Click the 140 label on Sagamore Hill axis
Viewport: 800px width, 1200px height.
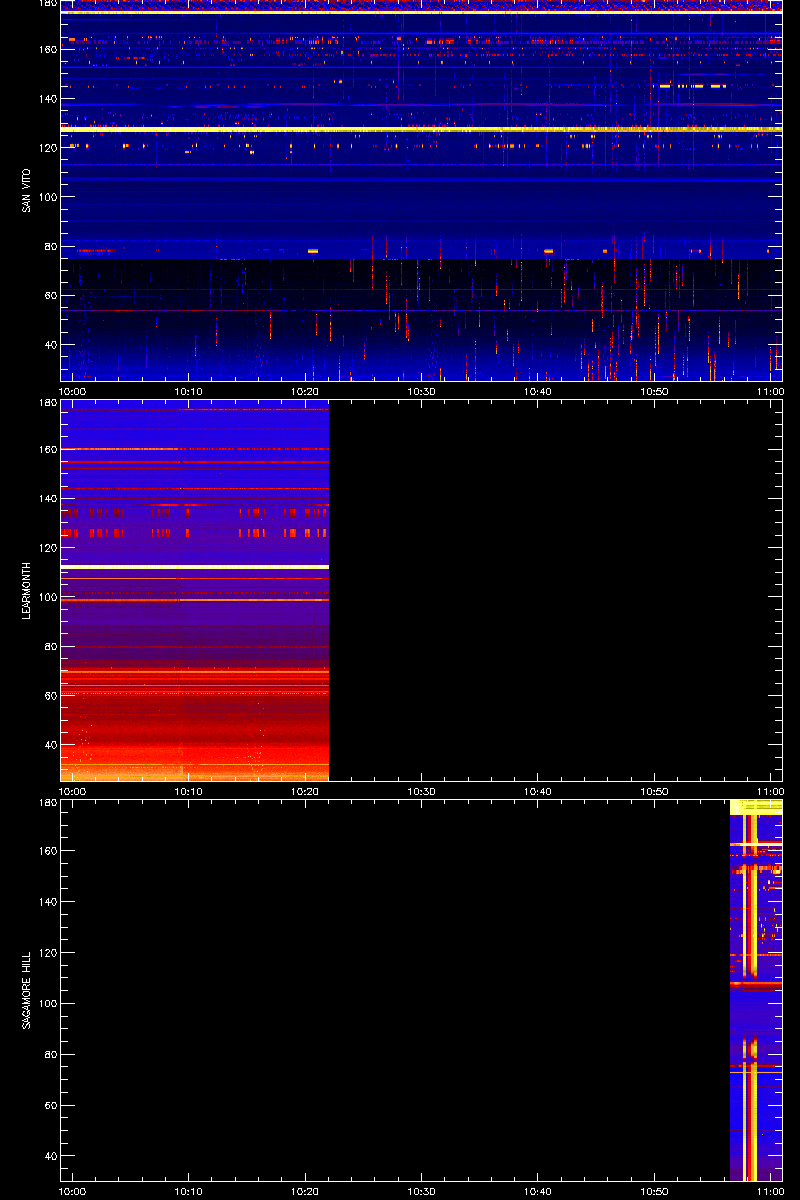[x=46, y=902]
